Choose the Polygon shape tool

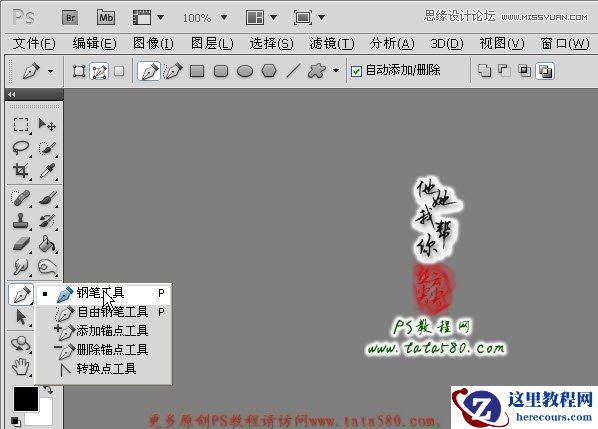269,71
